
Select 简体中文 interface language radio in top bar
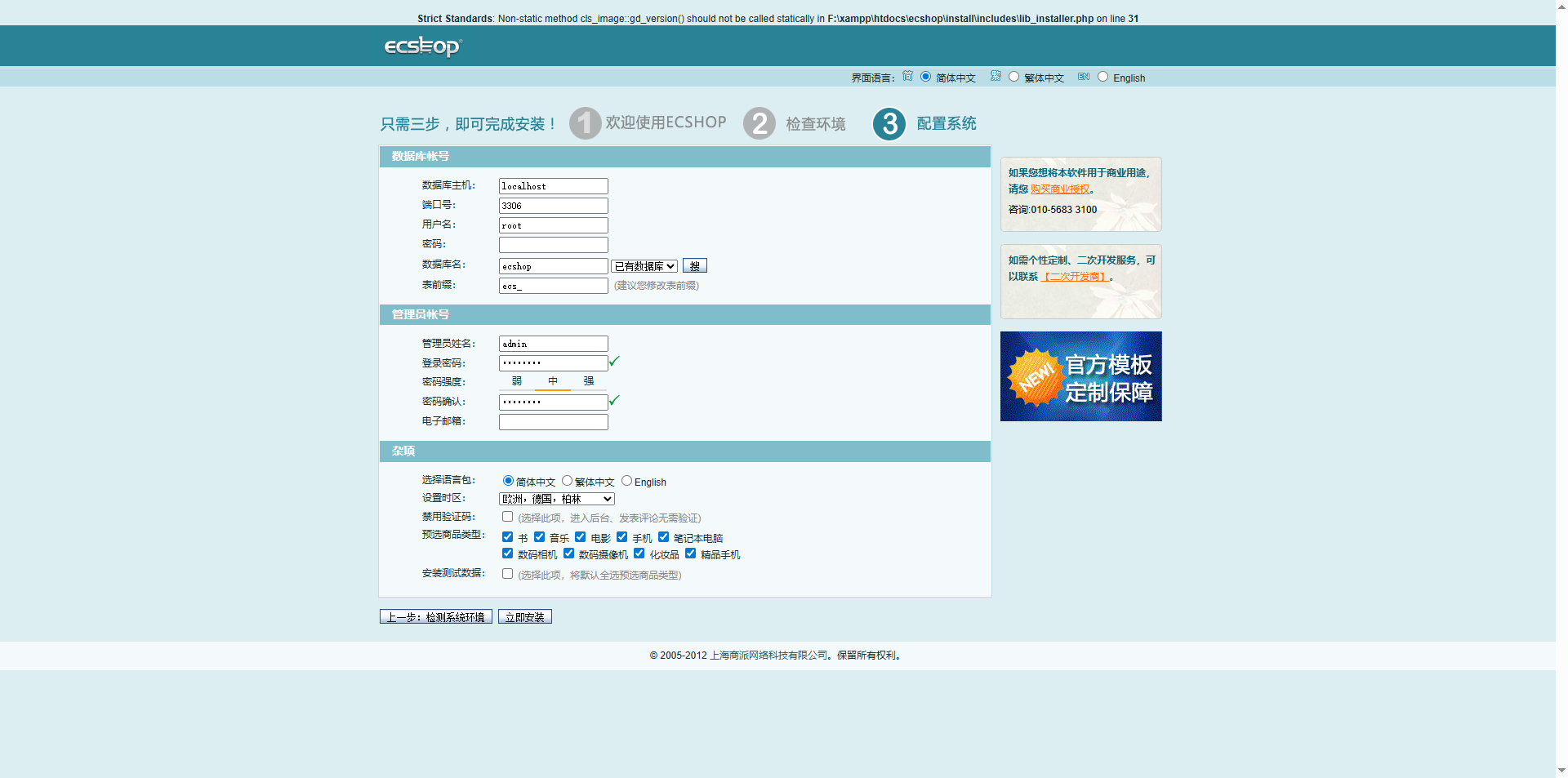click(925, 77)
